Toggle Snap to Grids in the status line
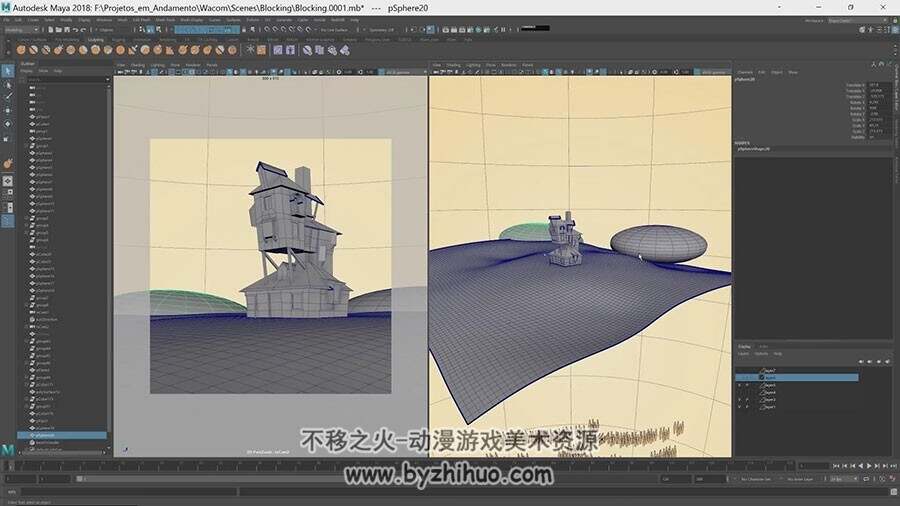 point(267,30)
